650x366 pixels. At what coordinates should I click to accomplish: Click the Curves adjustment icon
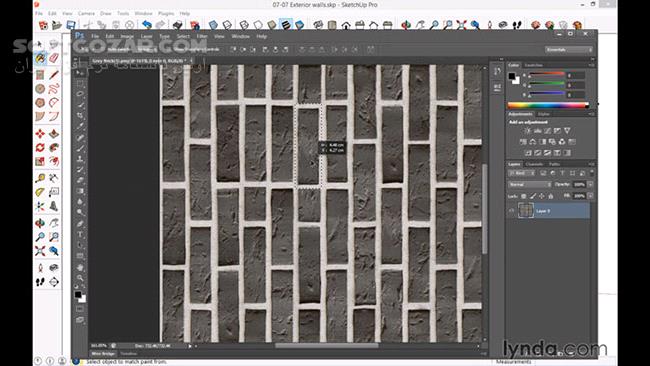click(x=548, y=131)
